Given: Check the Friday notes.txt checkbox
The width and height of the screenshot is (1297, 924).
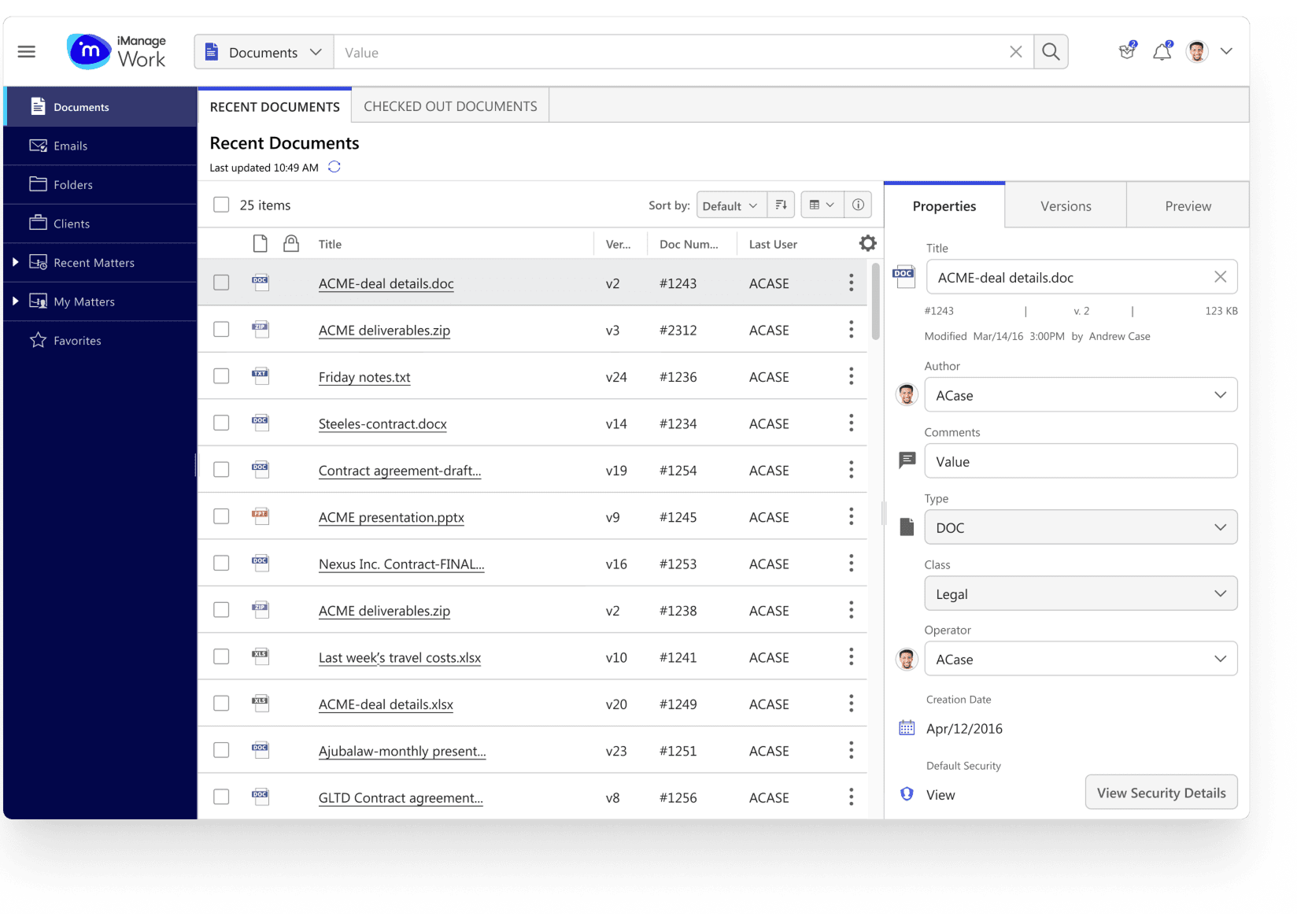Looking at the screenshot, I should click(221, 375).
